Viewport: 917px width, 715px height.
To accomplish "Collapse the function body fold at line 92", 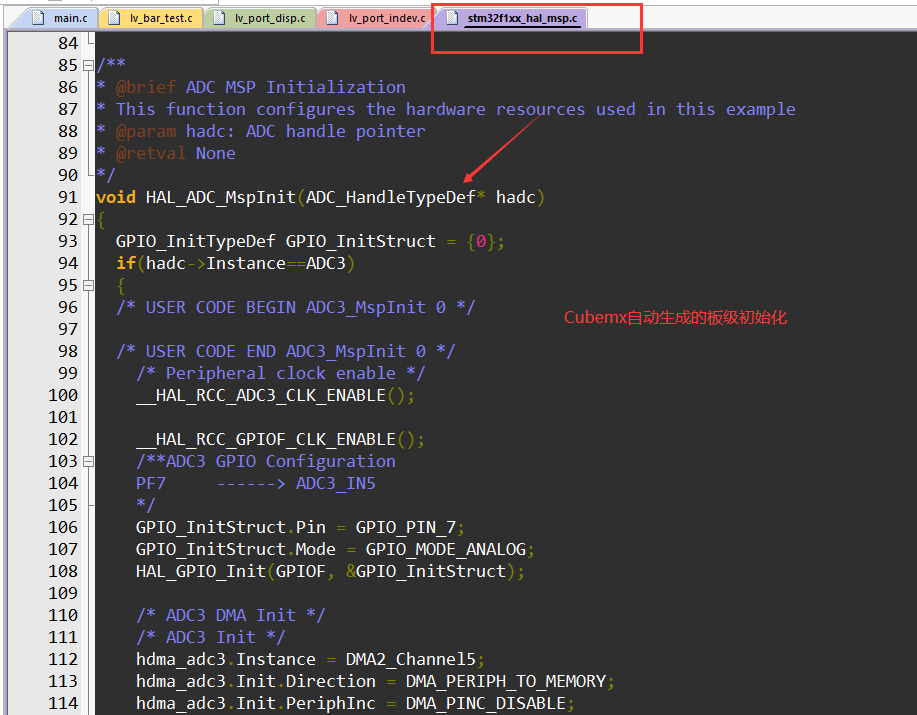I will 88,218.
